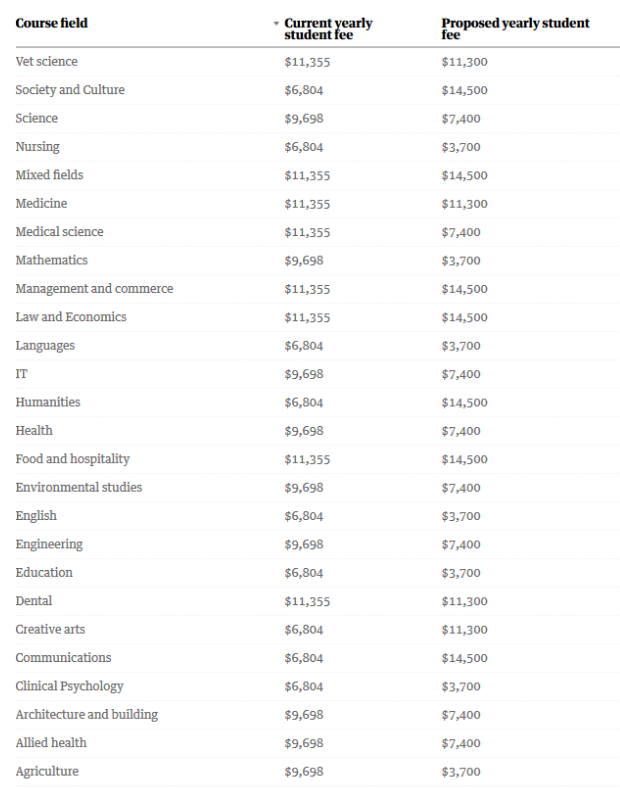Click the Clinical Psychology course name

(69, 687)
